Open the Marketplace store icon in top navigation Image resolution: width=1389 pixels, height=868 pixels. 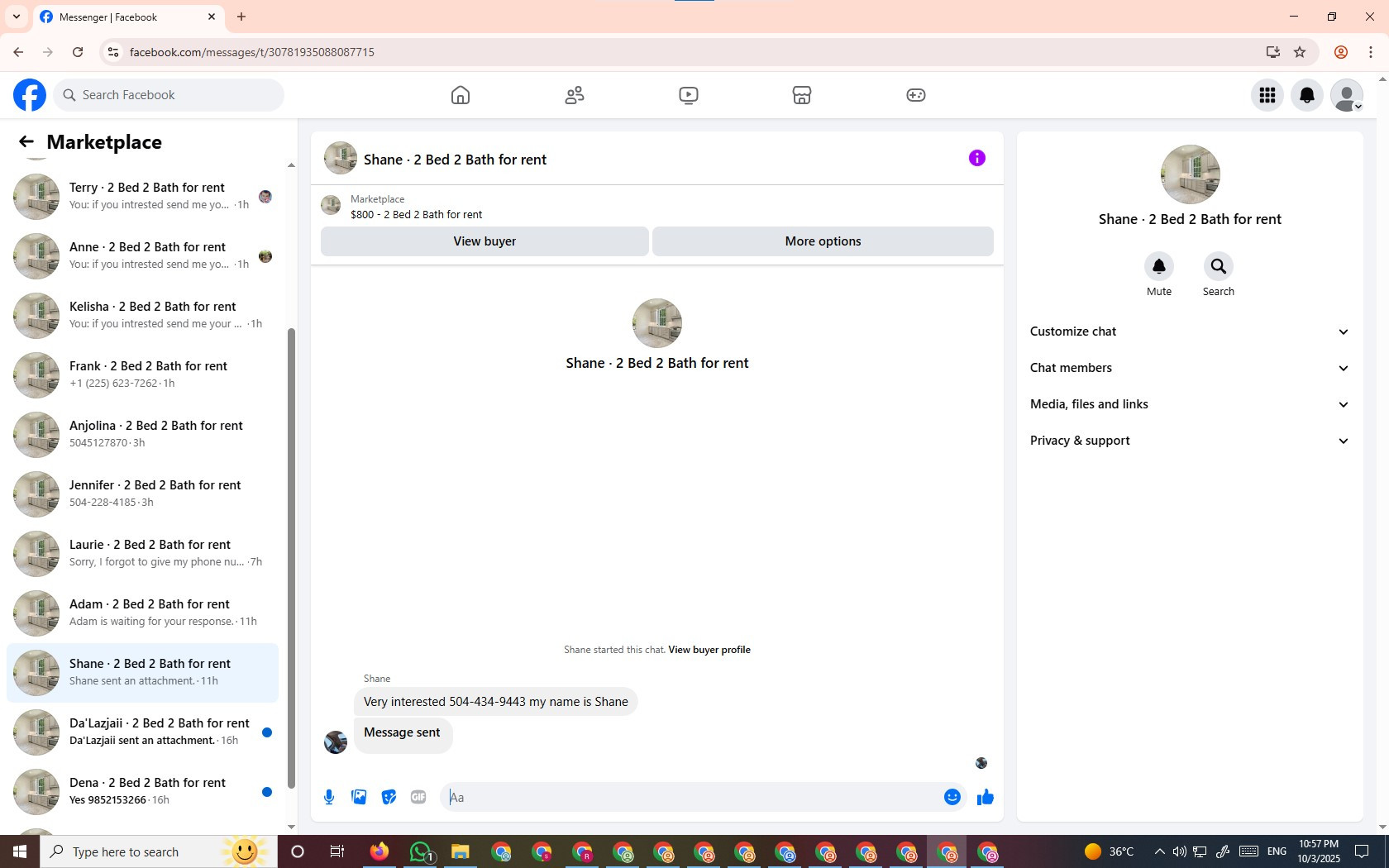click(x=802, y=95)
